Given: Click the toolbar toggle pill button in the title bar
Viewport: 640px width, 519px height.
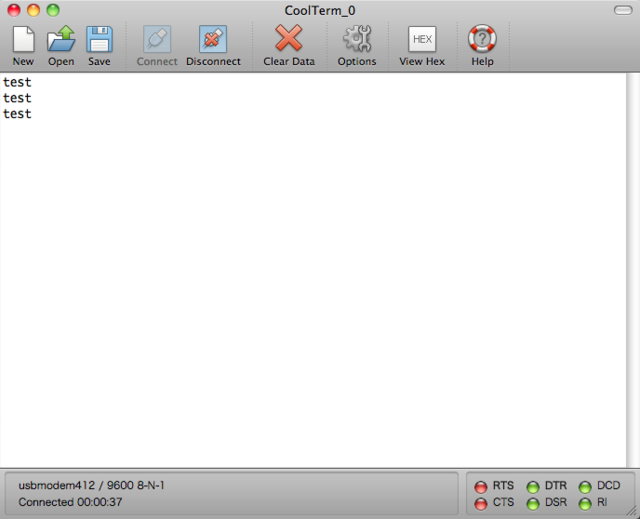Looking at the screenshot, I should (623, 10).
